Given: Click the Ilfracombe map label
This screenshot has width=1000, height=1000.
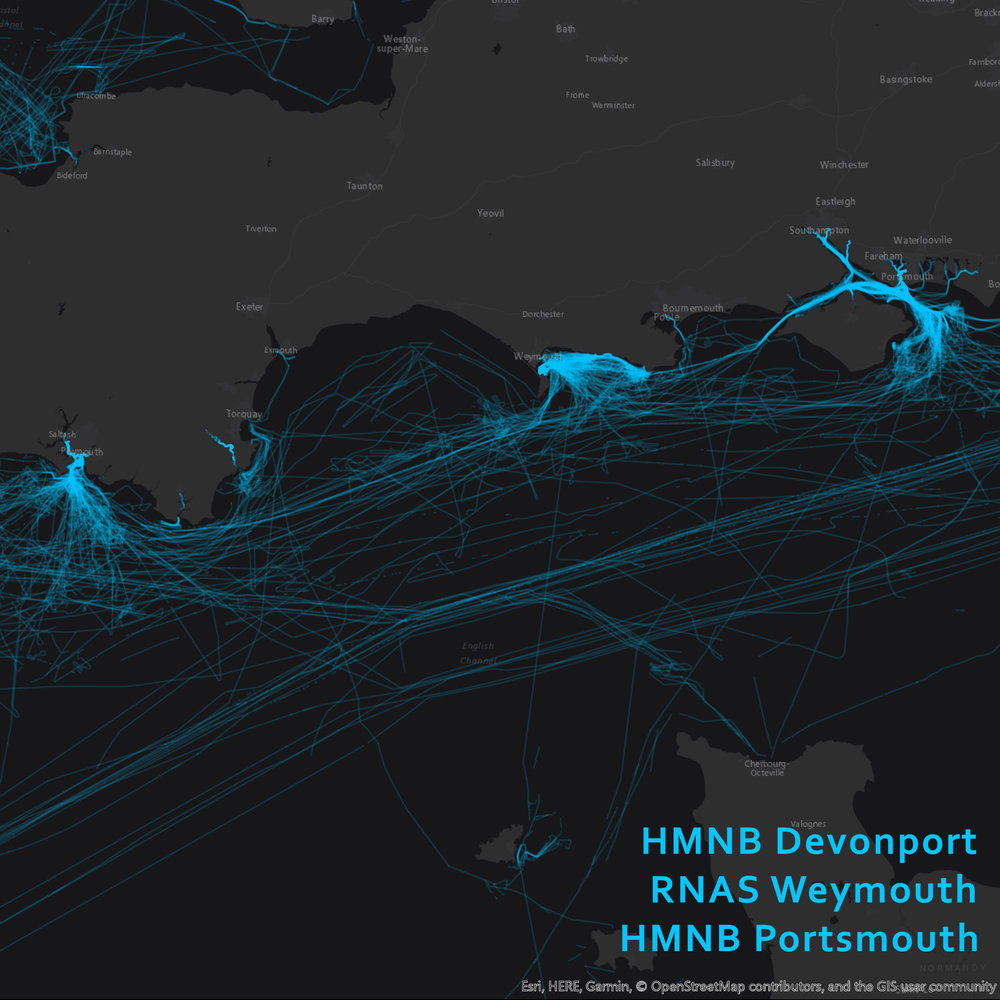Looking at the screenshot, I should coord(96,96).
